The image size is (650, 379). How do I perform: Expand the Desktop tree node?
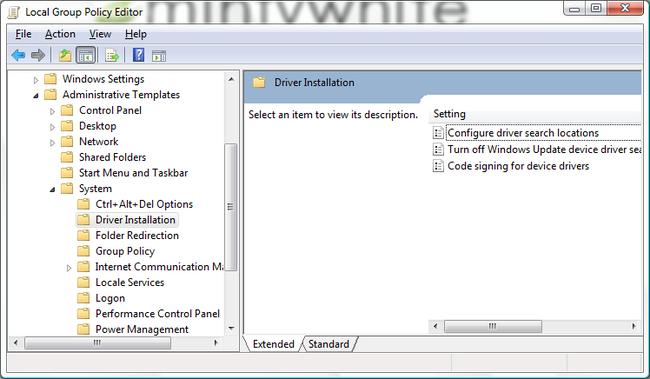52,127
